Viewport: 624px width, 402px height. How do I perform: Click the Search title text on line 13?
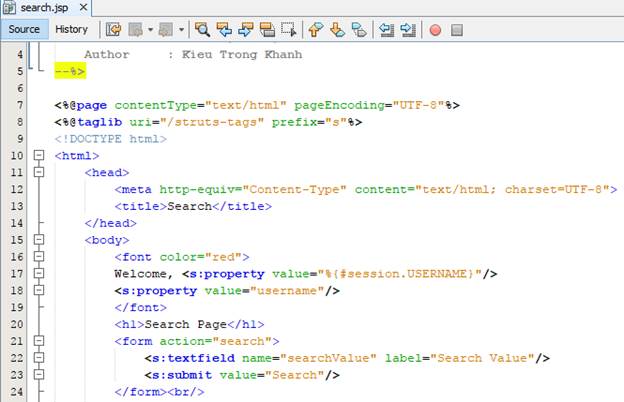point(189,206)
